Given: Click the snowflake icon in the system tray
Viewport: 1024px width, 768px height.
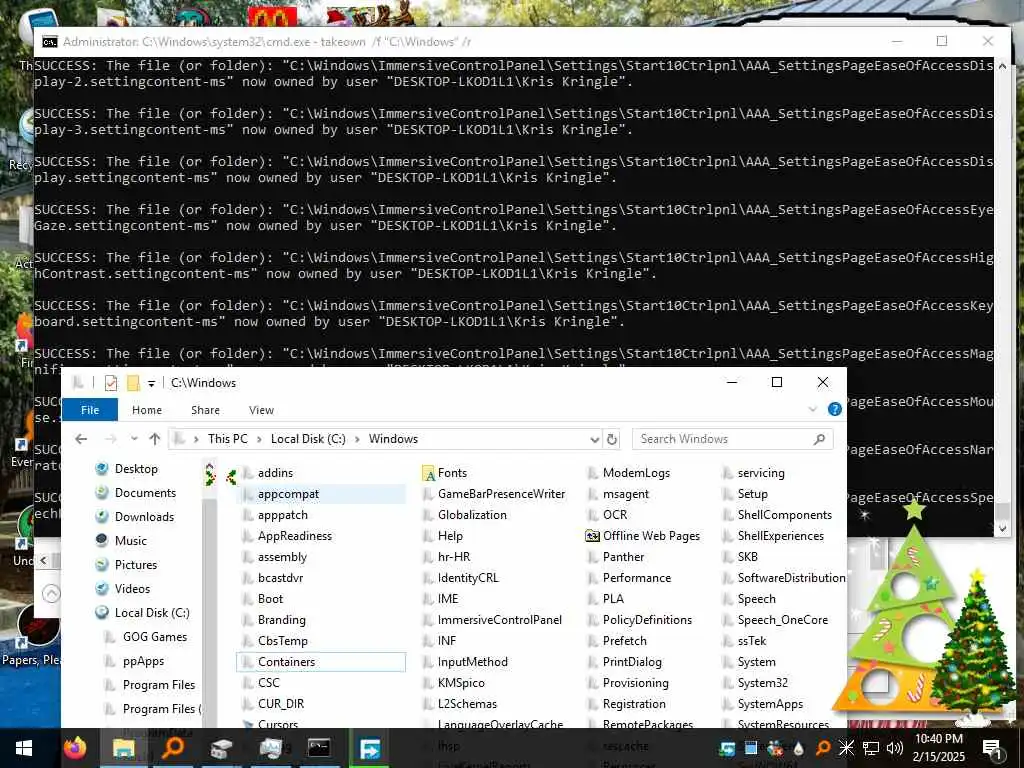Looking at the screenshot, I should click(x=846, y=748).
